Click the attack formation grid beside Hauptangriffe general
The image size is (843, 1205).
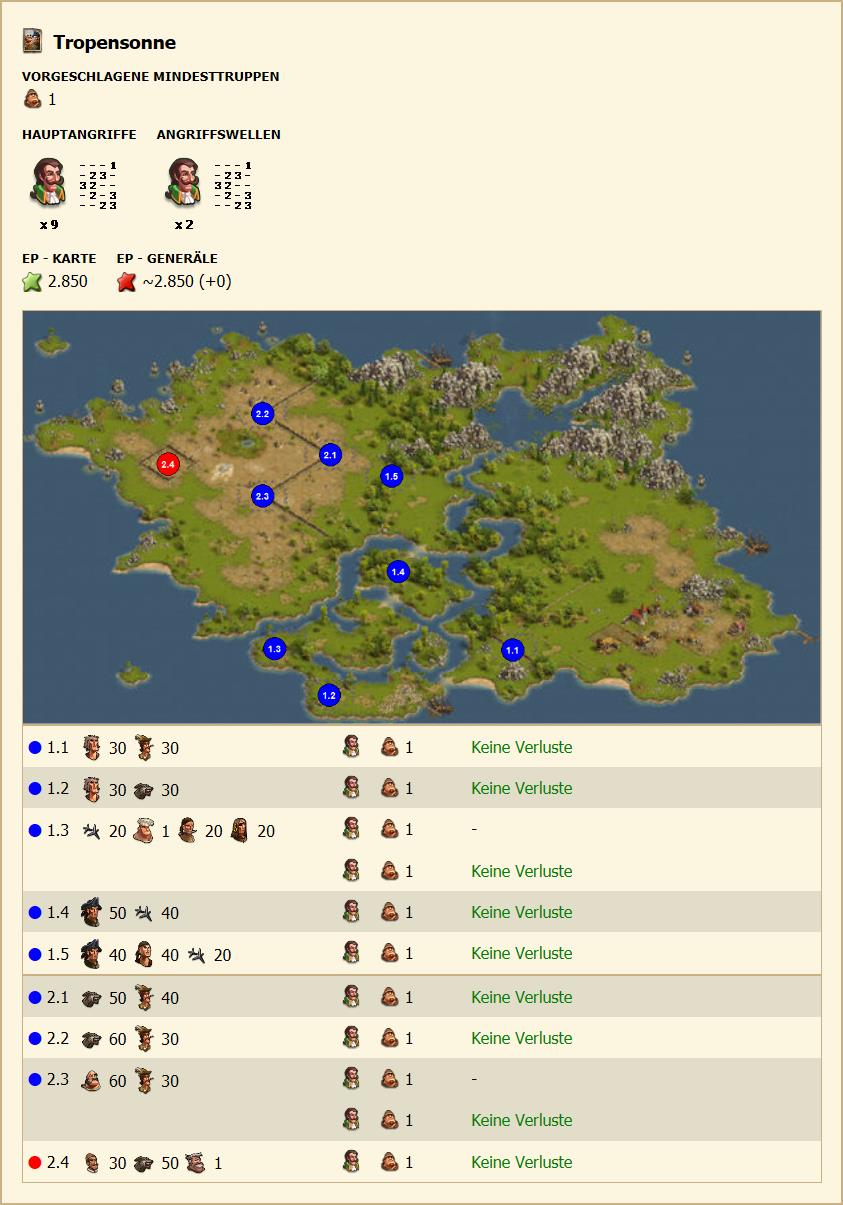(x=98, y=185)
